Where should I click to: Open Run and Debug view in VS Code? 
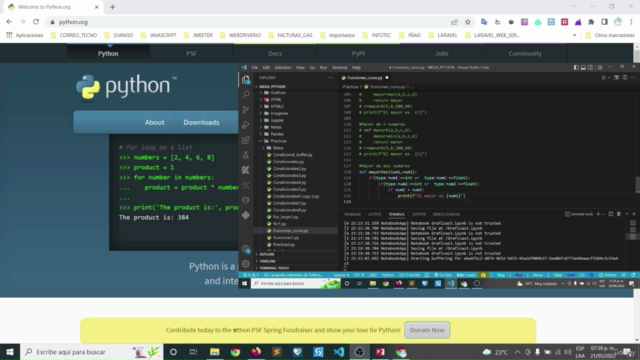click(x=246, y=124)
